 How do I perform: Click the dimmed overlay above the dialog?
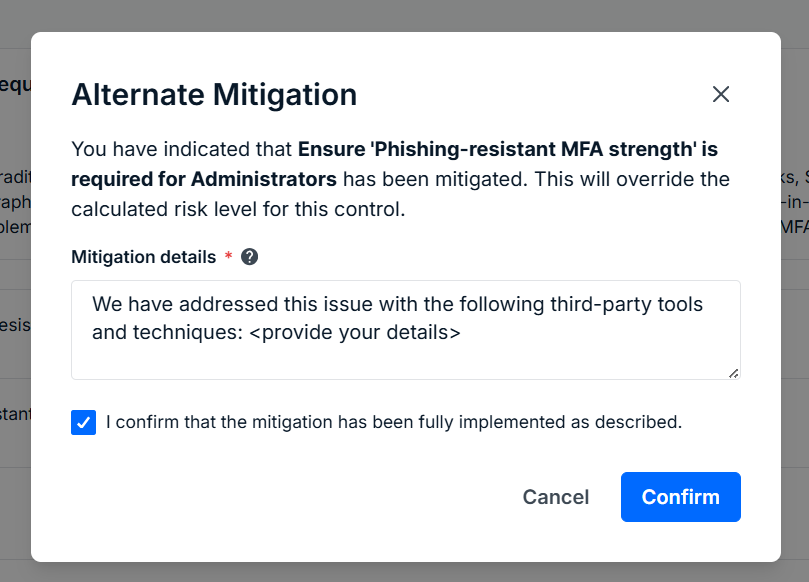(404, 15)
